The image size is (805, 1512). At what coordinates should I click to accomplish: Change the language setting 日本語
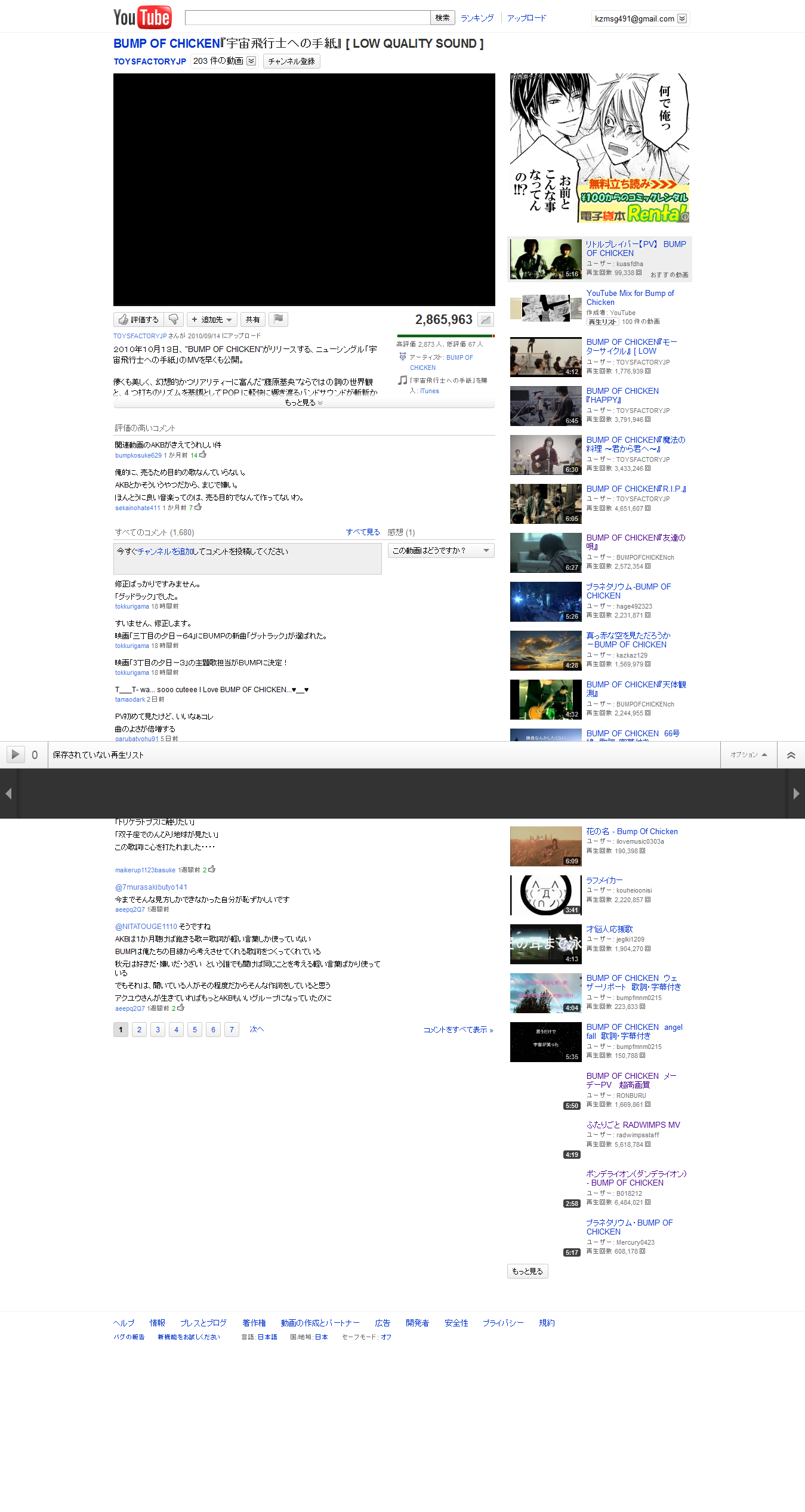(x=267, y=1337)
